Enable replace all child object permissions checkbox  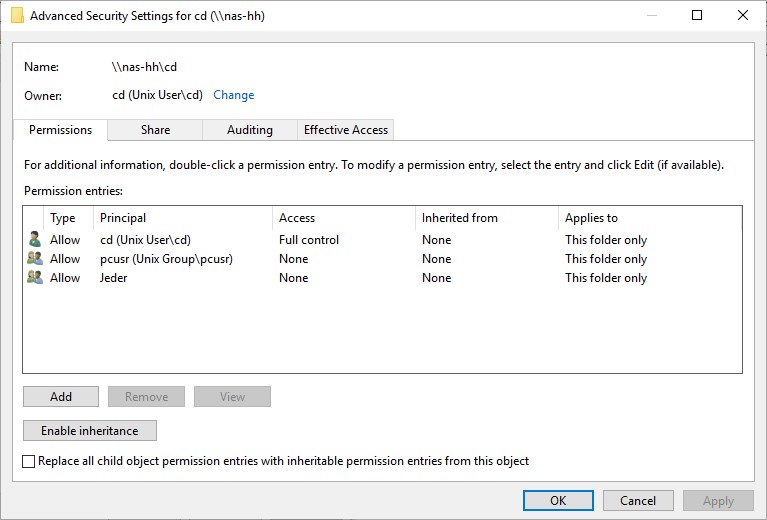pyautogui.click(x=29, y=462)
